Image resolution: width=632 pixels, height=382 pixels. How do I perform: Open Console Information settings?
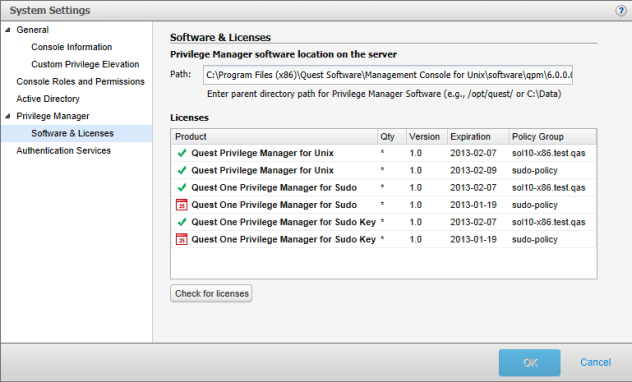(x=72, y=47)
